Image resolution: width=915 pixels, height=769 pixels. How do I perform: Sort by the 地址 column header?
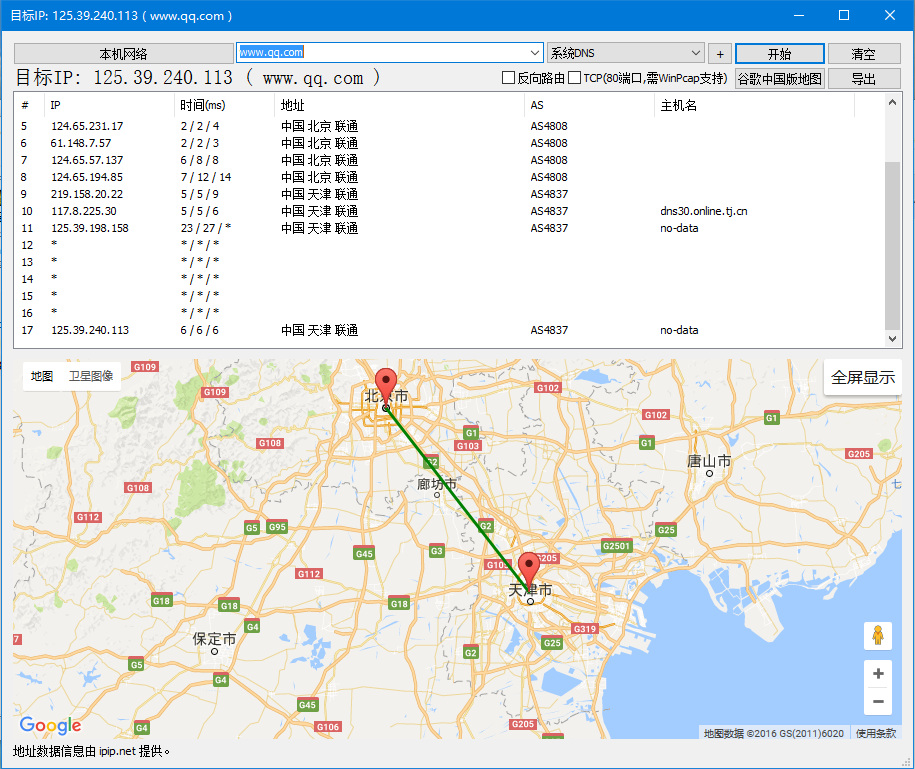pos(399,105)
